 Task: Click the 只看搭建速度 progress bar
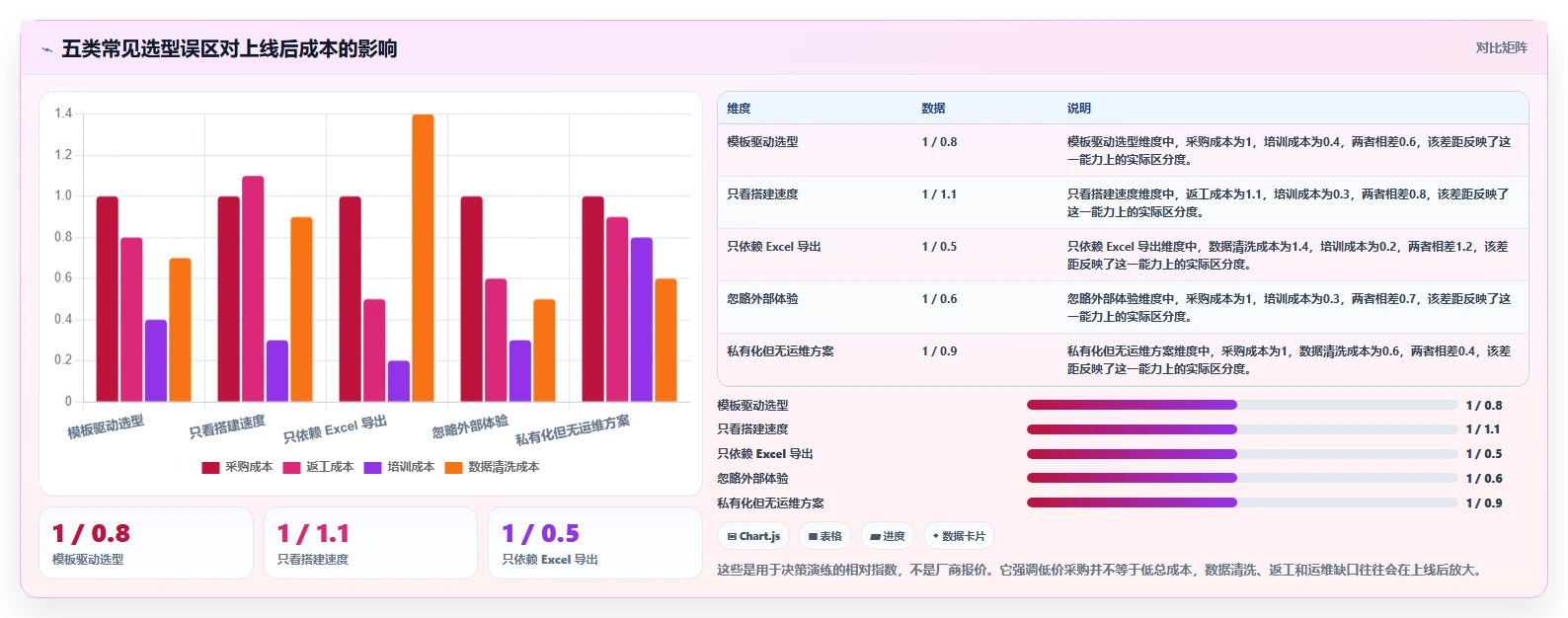[1242, 429]
